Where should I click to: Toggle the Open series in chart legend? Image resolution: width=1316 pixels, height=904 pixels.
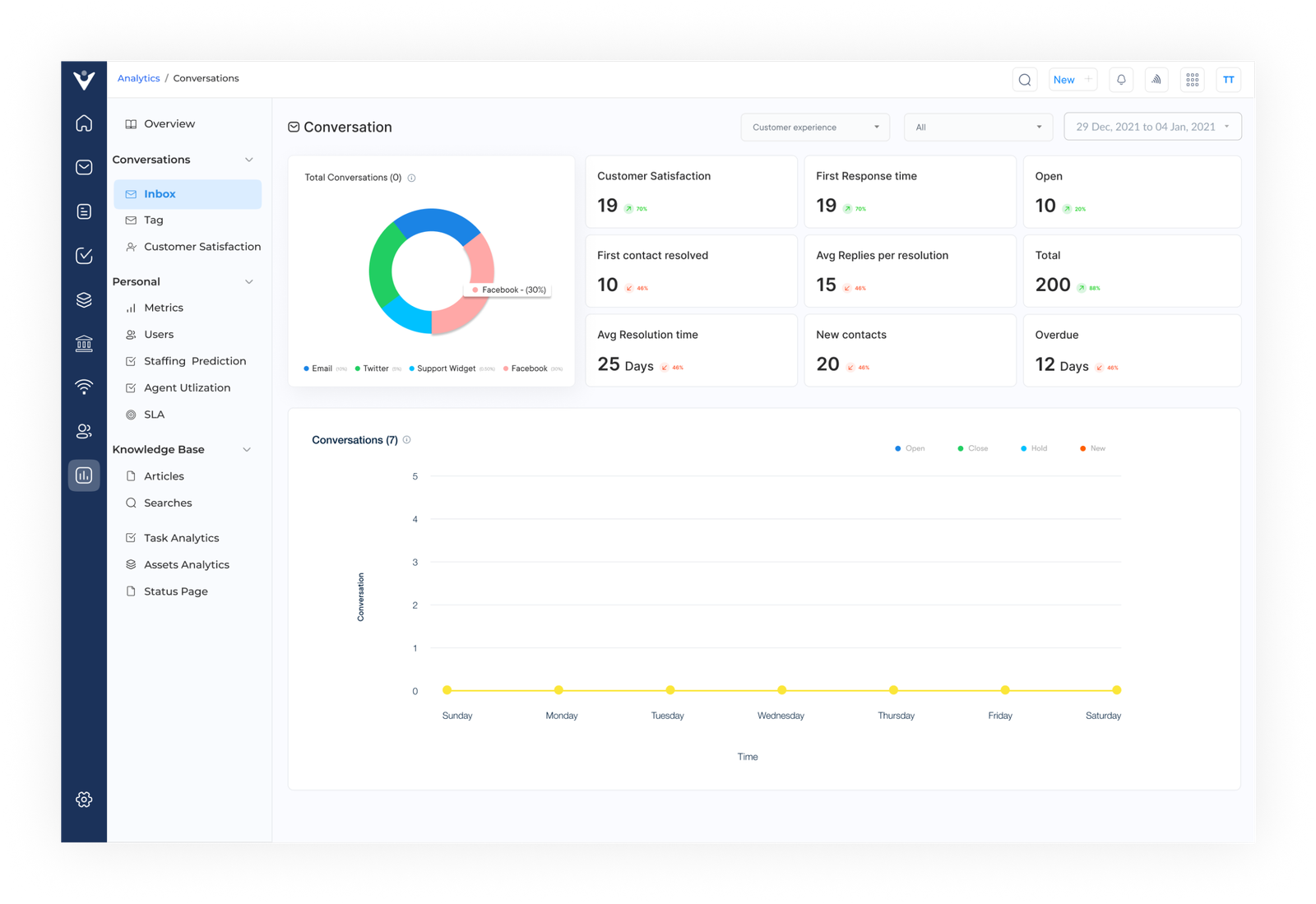pyautogui.click(x=910, y=448)
